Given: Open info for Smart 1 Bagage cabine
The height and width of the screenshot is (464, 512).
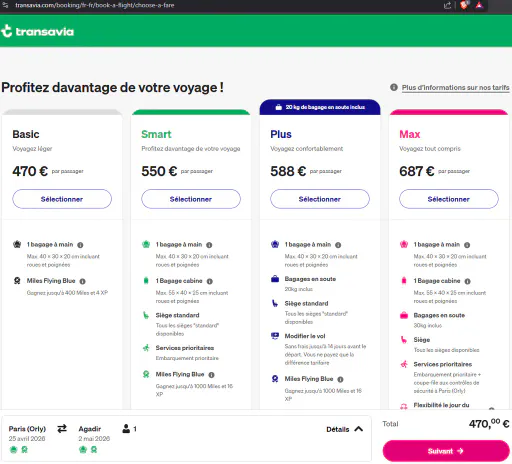Looking at the screenshot, I should click(x=210, y=281).
